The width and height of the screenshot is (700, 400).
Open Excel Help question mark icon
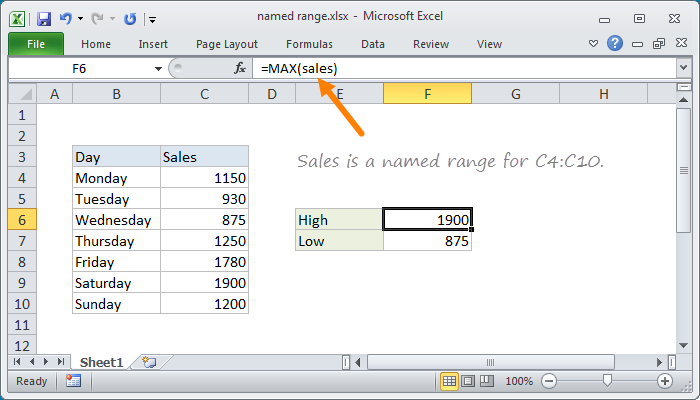[x=615, y=44]
